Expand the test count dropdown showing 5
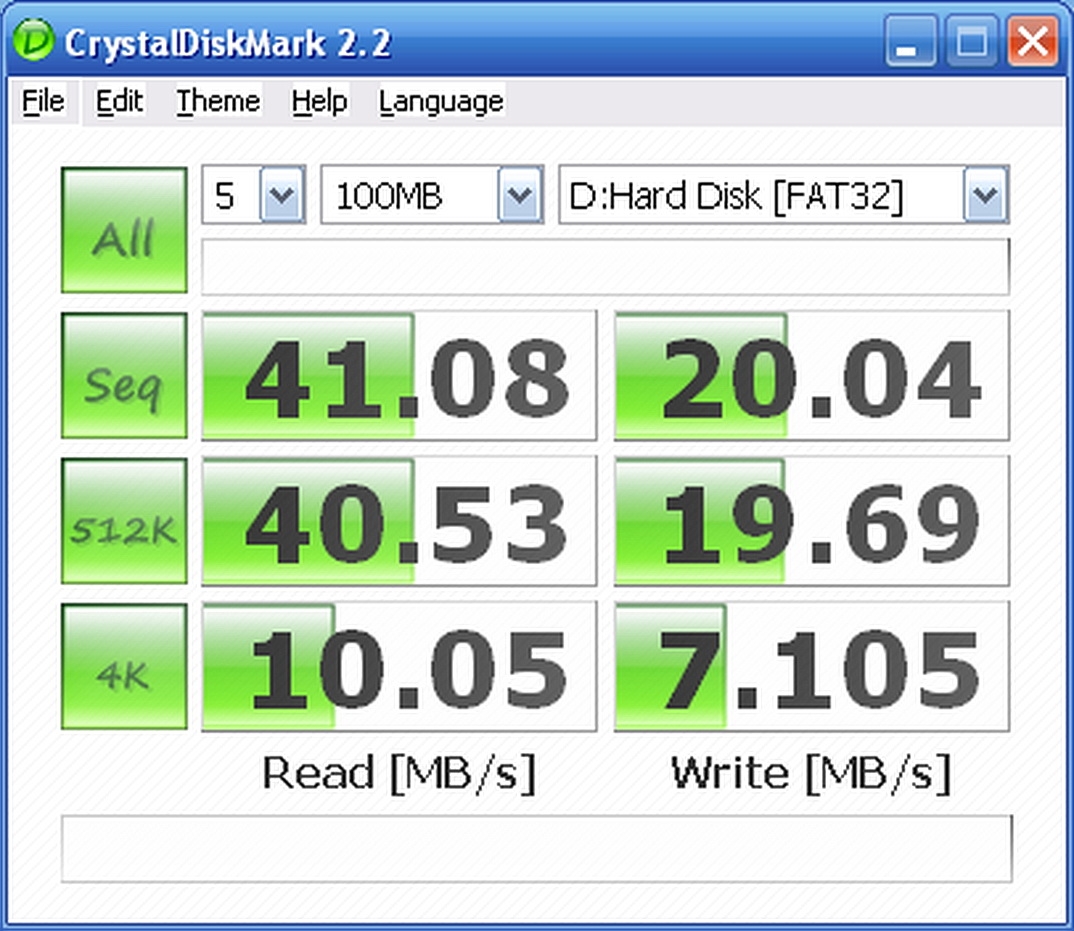Screen dimensions: 1074x931 pyautogui.click(x=282, y=195)
